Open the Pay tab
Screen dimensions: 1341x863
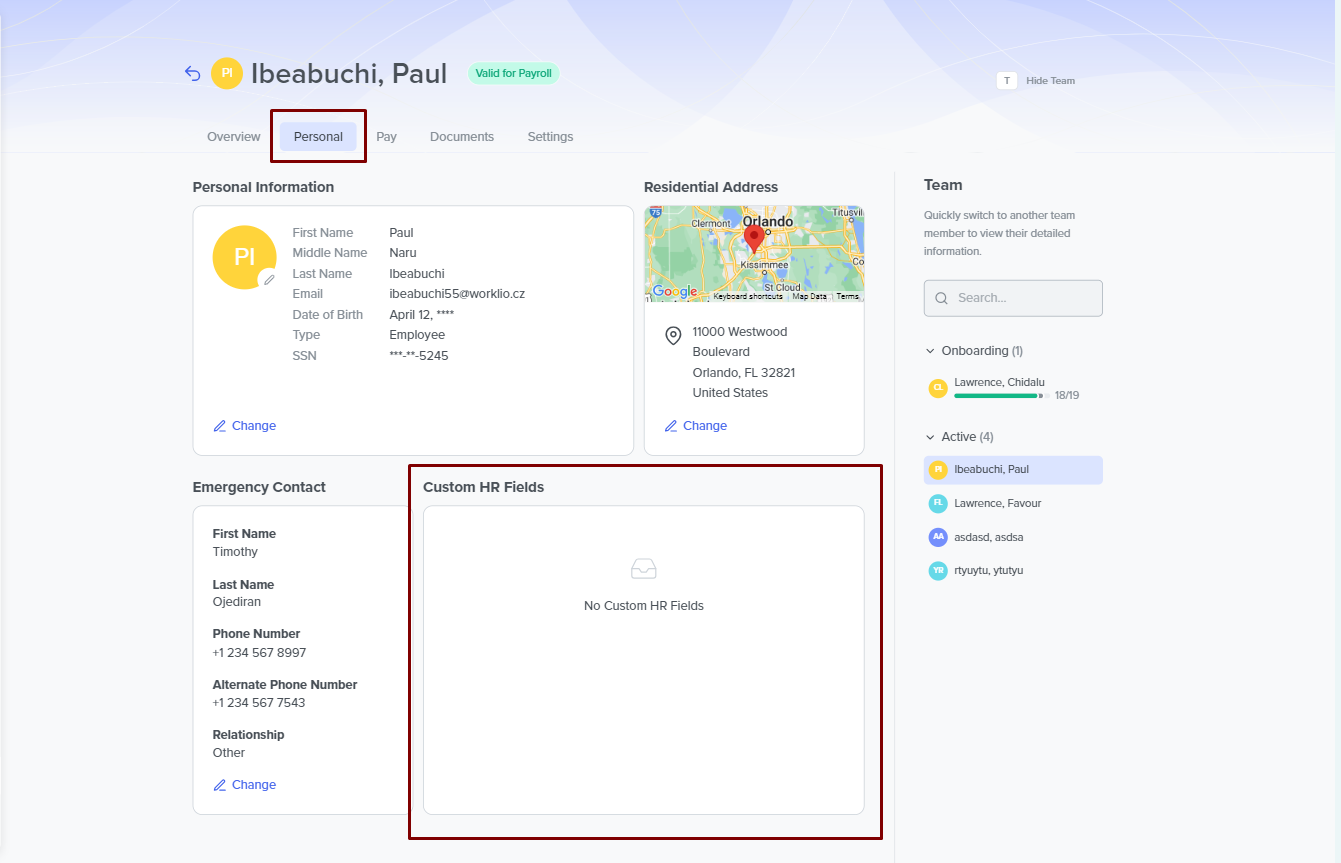pyautogui.click(x=386, y=137)
